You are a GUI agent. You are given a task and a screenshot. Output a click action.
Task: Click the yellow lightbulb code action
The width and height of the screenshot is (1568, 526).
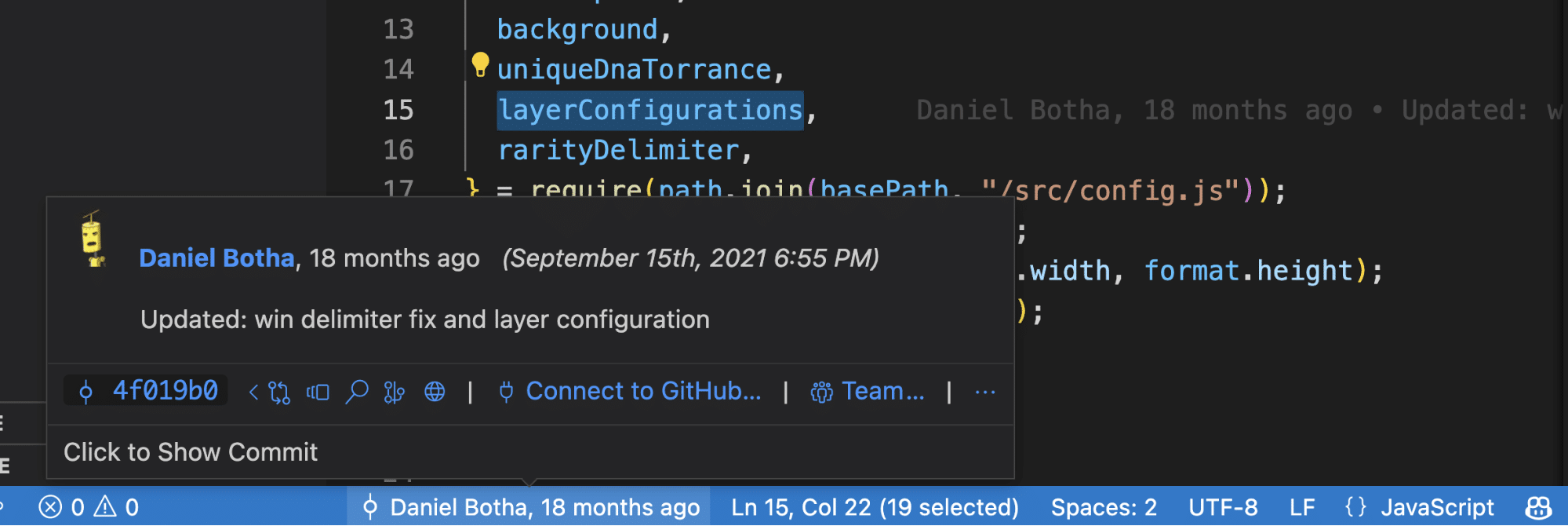480,64
